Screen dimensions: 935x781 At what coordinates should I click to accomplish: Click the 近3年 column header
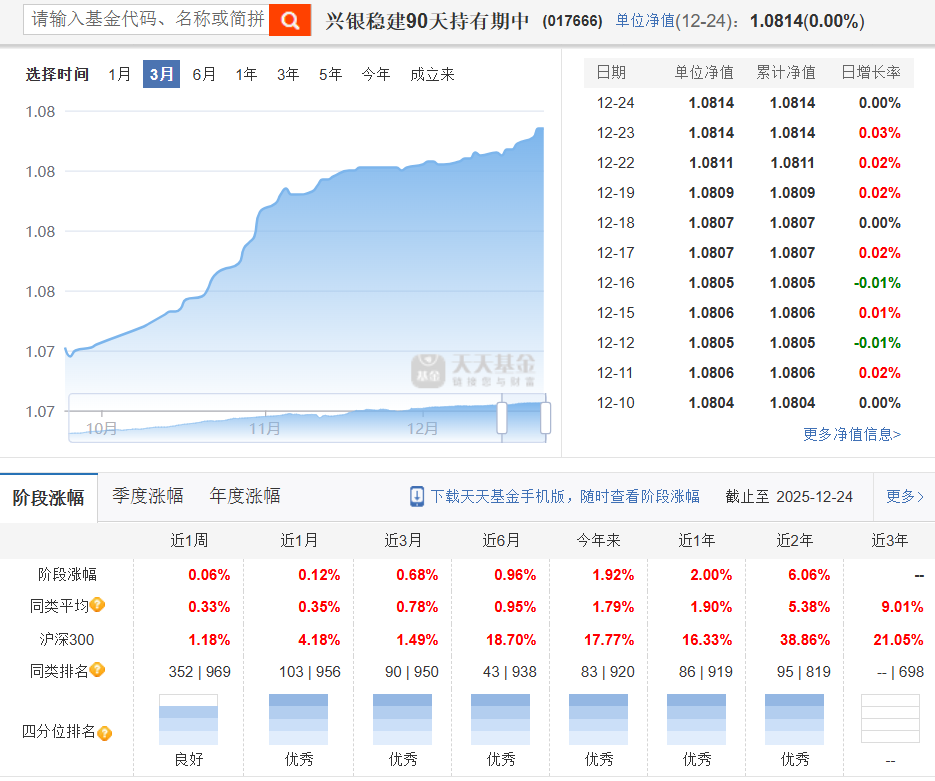pos(890,540)
